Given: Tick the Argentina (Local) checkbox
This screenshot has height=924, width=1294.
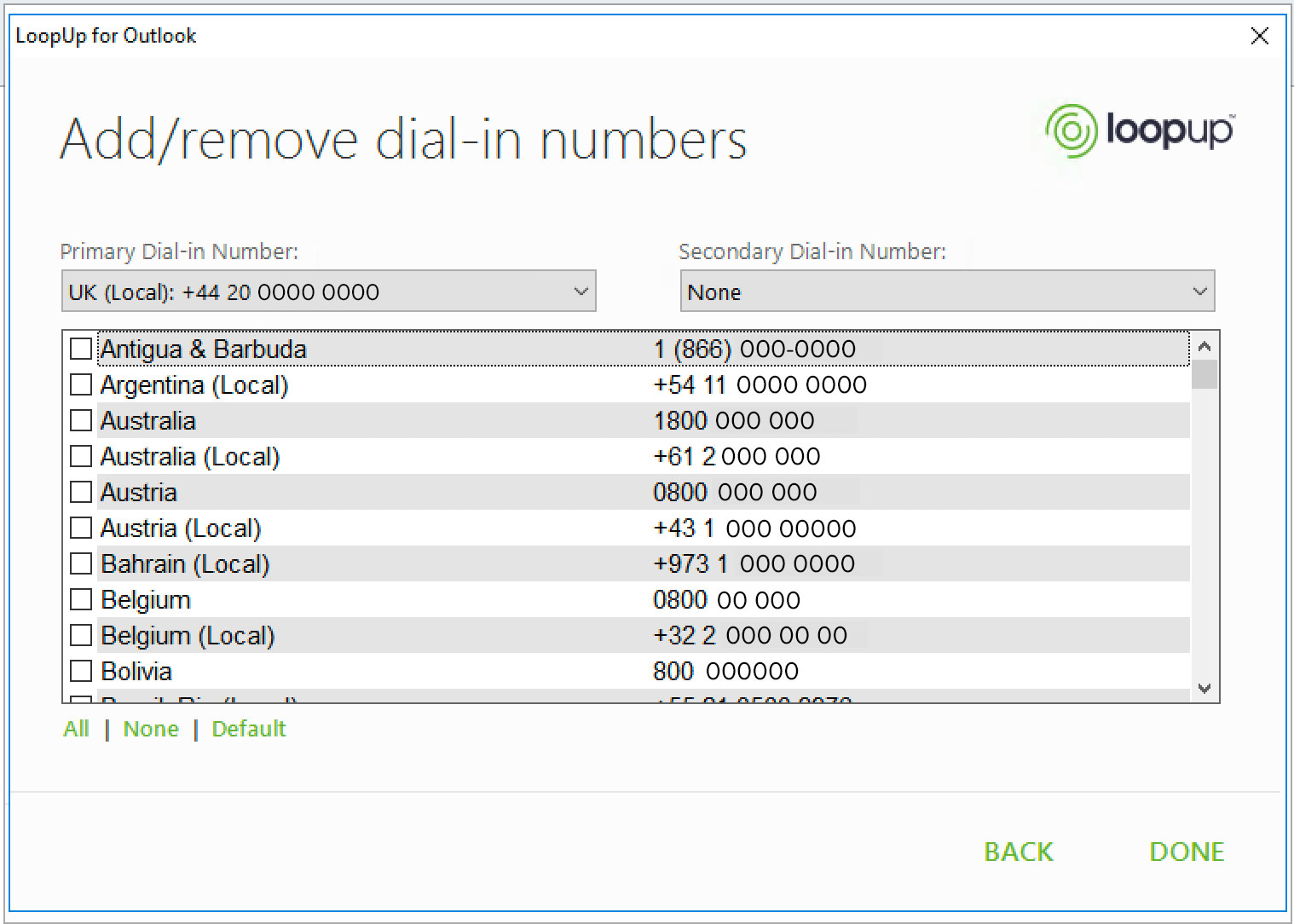Looking at the screenshot, I should 81,384.
